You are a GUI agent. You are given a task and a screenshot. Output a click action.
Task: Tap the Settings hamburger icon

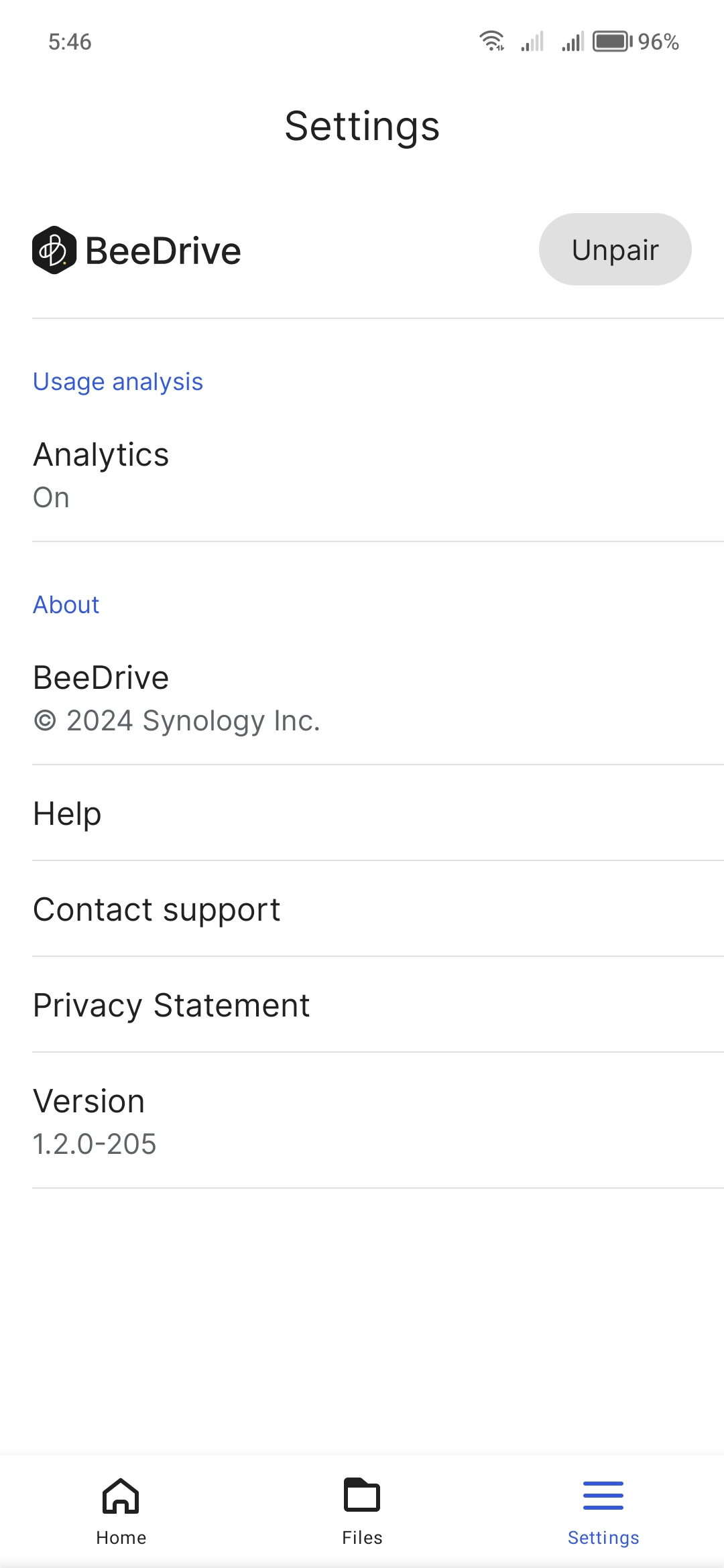point(603,1496)
